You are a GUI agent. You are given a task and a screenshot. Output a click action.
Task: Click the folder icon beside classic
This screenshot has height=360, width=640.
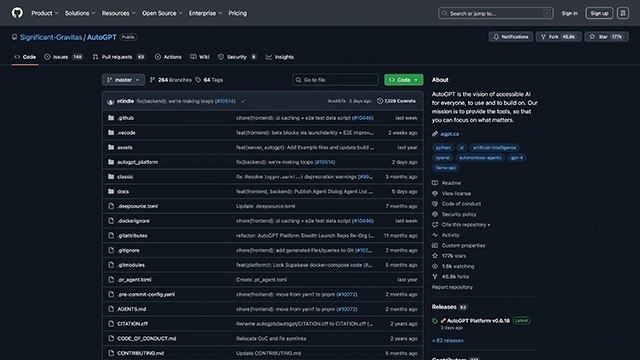(x=111, y=177)
